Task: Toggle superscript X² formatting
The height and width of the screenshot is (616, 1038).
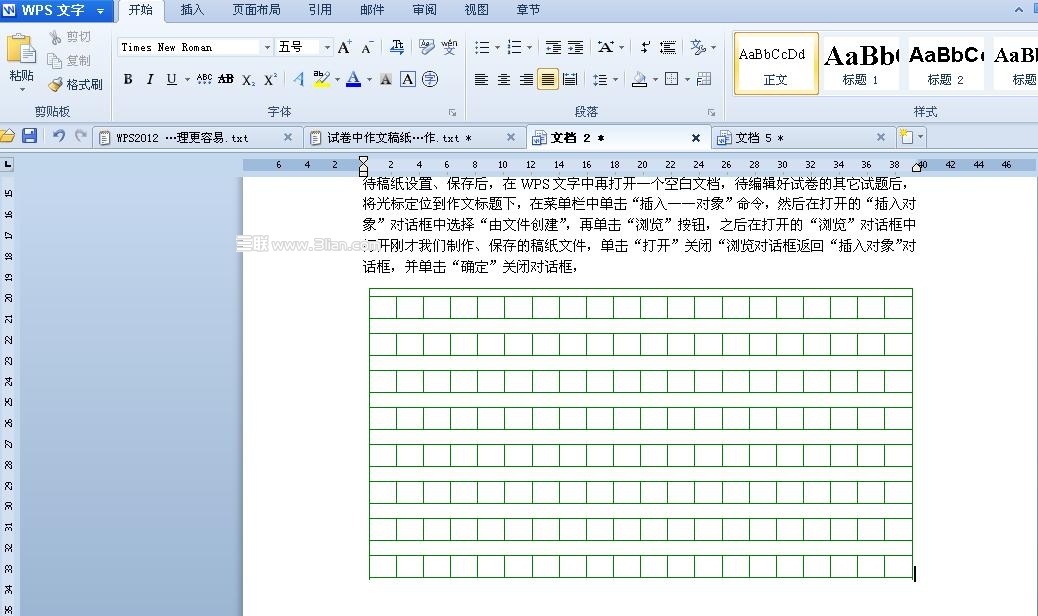Action: pyautogui.click(x=270, y=79)
